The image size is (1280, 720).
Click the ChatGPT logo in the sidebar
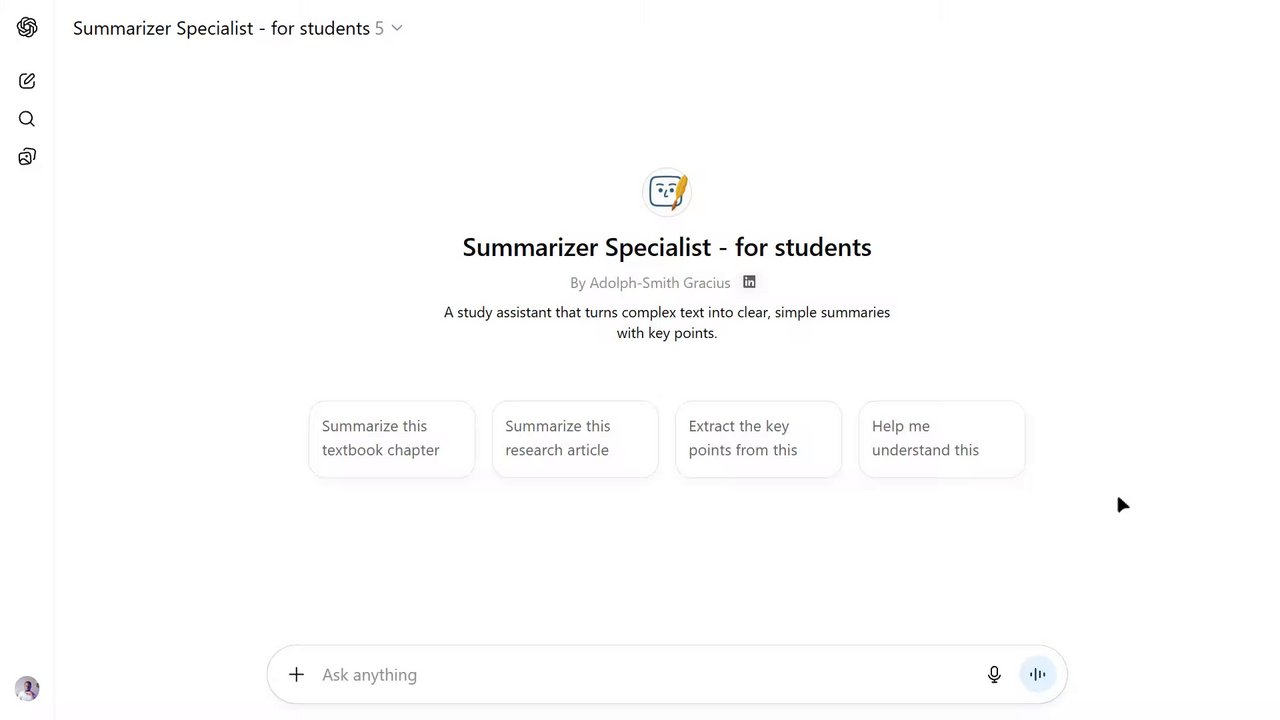pyautogui.click(x=27, y=28)
